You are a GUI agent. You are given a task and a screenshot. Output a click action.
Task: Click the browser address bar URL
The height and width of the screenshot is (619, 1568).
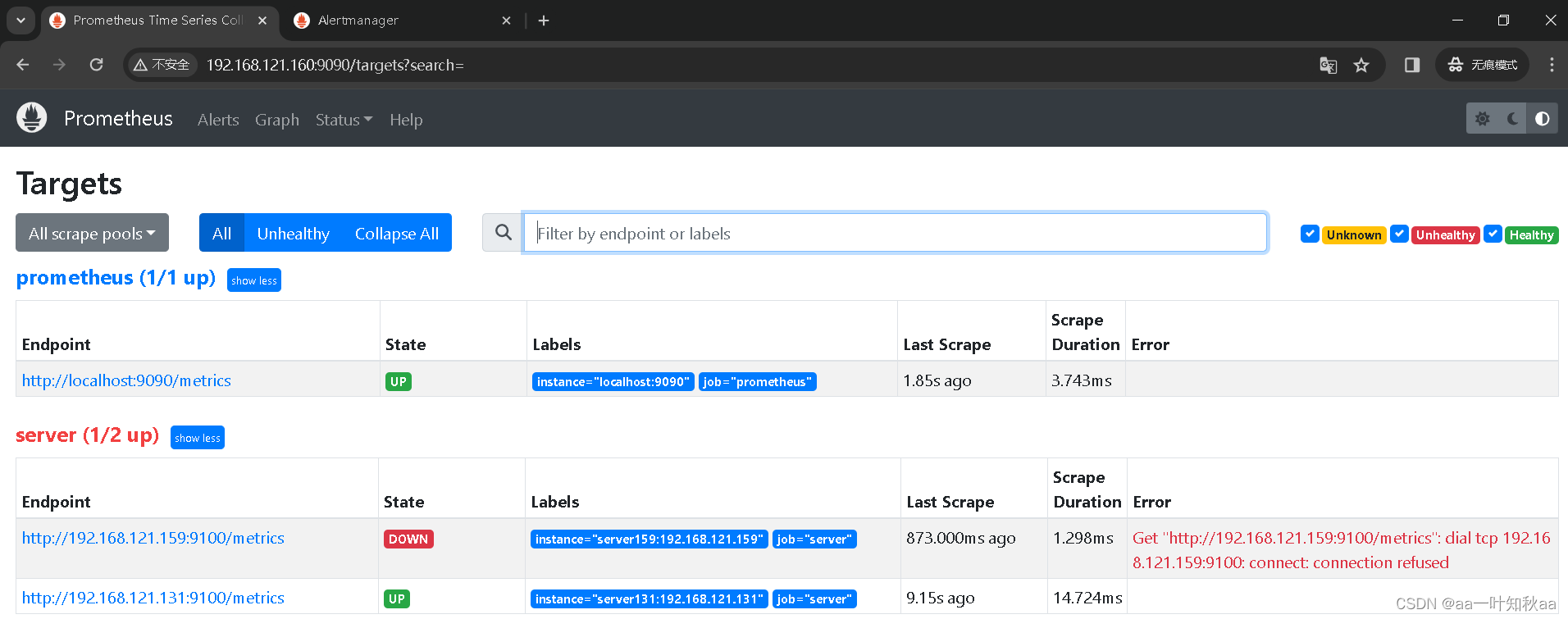pyautogui.click(x=335, y=65)
